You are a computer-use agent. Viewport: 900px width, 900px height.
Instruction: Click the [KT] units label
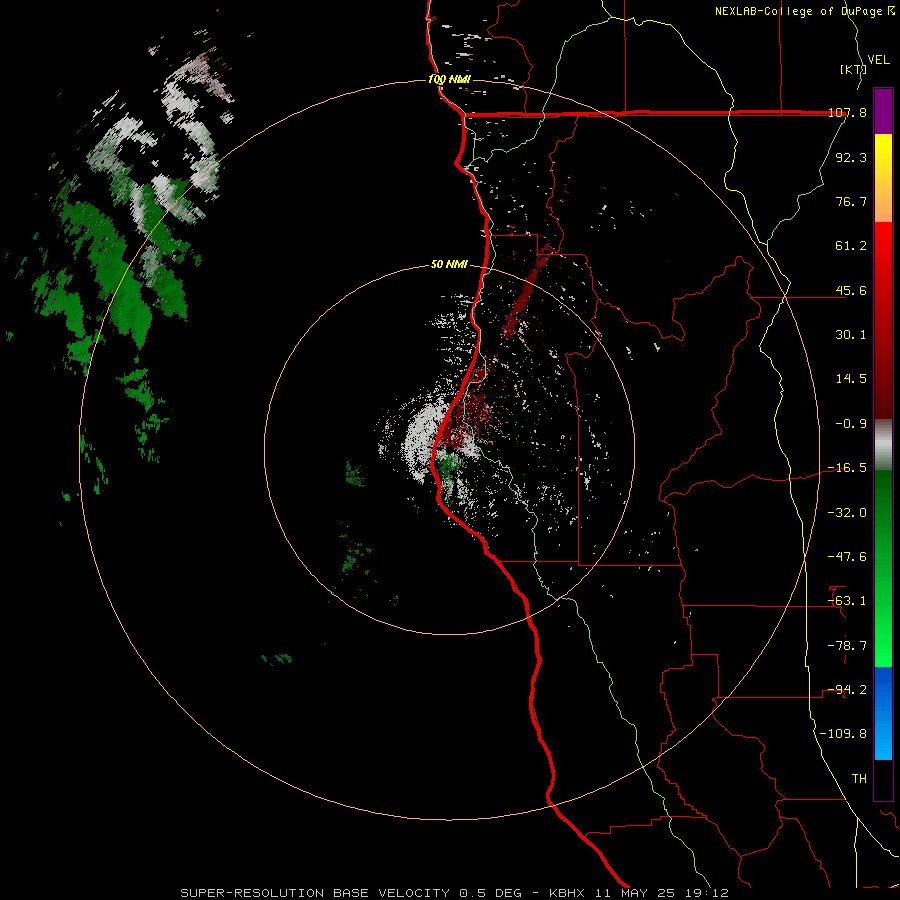853,69
